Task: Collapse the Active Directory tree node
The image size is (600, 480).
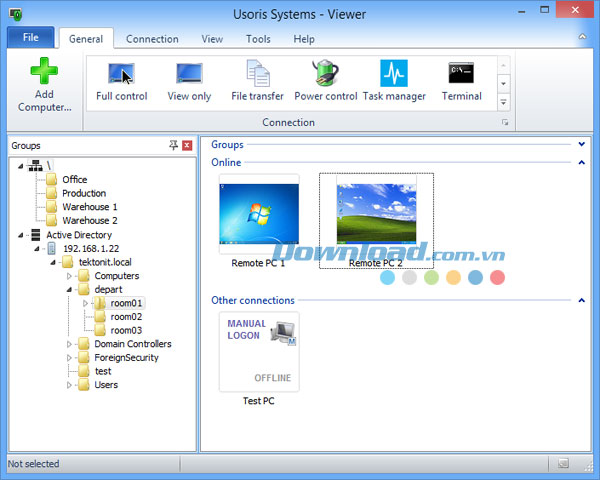Action: 21,235
